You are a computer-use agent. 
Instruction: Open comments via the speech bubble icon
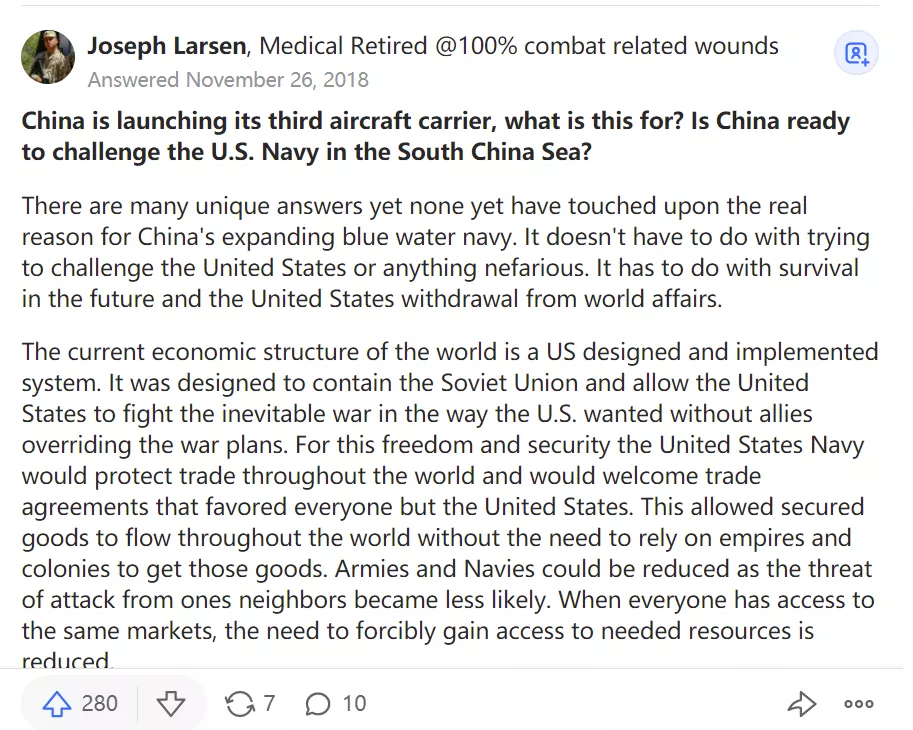tap(318, 704)
